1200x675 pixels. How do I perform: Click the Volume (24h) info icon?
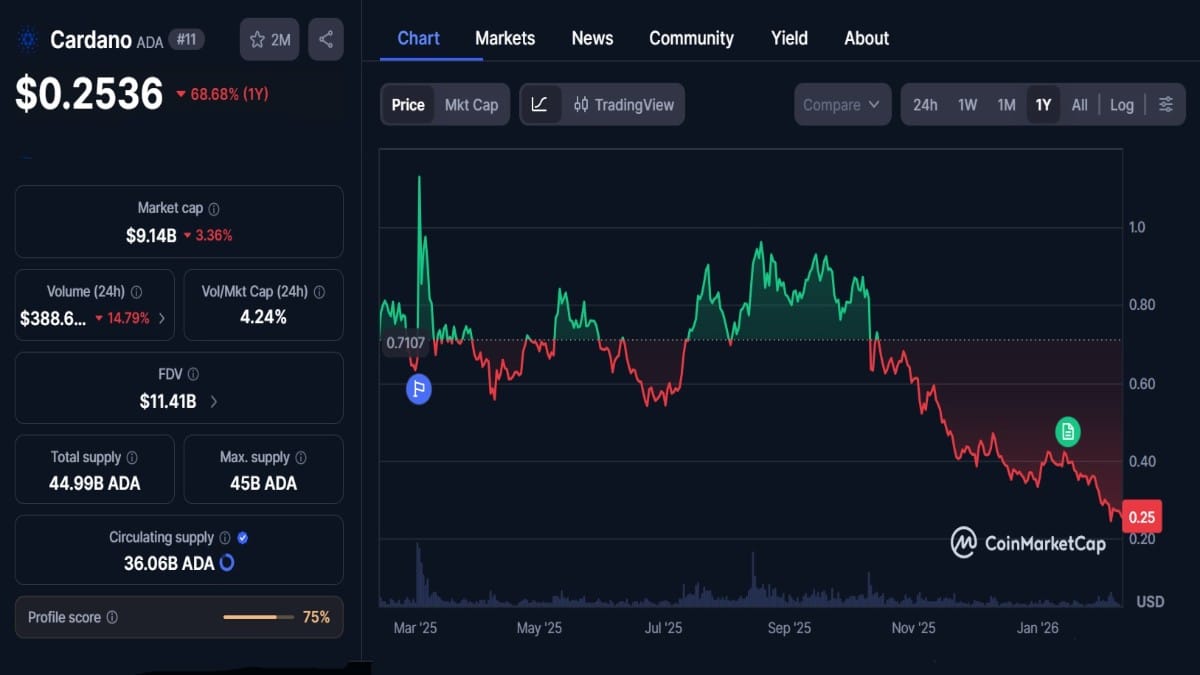pyautogui.click(x=136, y=293)
